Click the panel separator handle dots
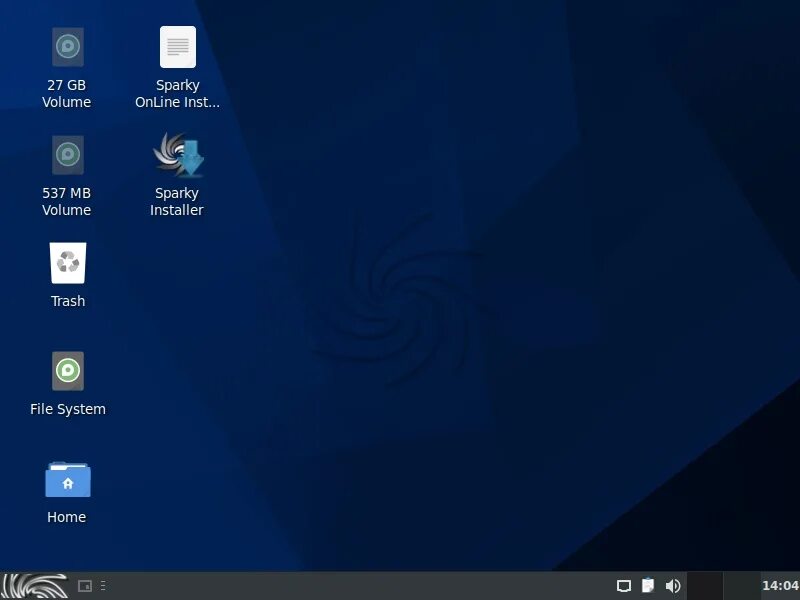Viewport: 800px width, 600px height. point(103,586)
